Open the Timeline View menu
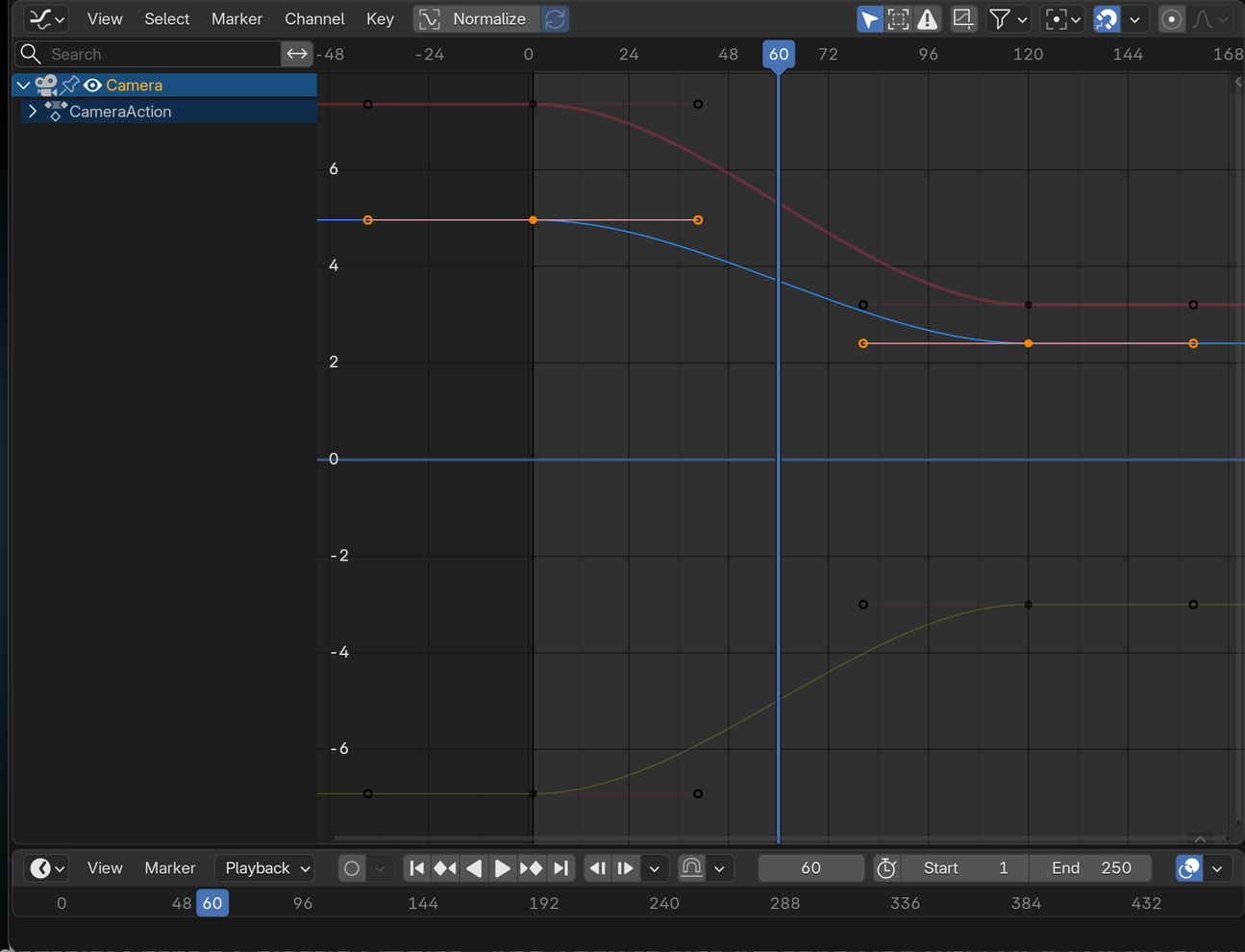The width and height of the screenshot is (1245, 952). [x=105, y=868]
